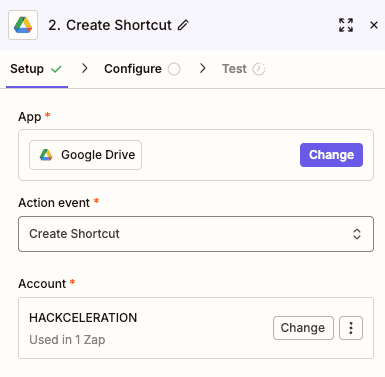Go to the Test tab
This screenshot has width=385, height=377.
pos(244,69)
